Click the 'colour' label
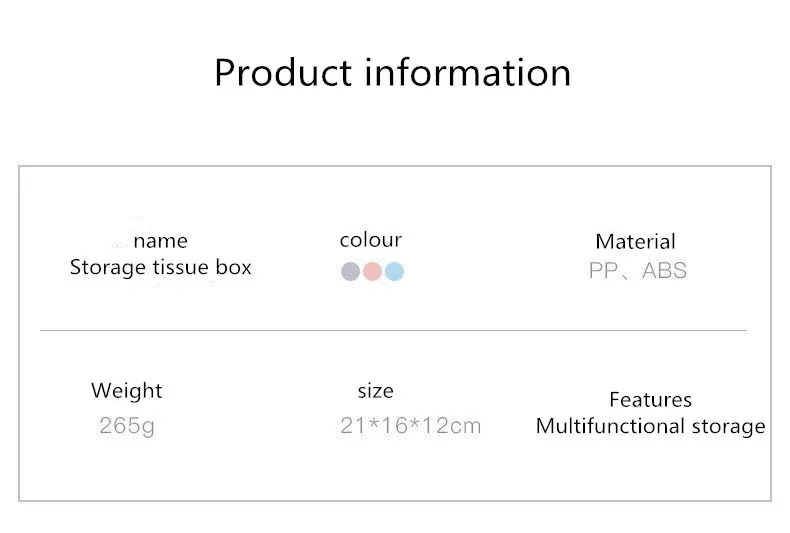 pos(370,239)
